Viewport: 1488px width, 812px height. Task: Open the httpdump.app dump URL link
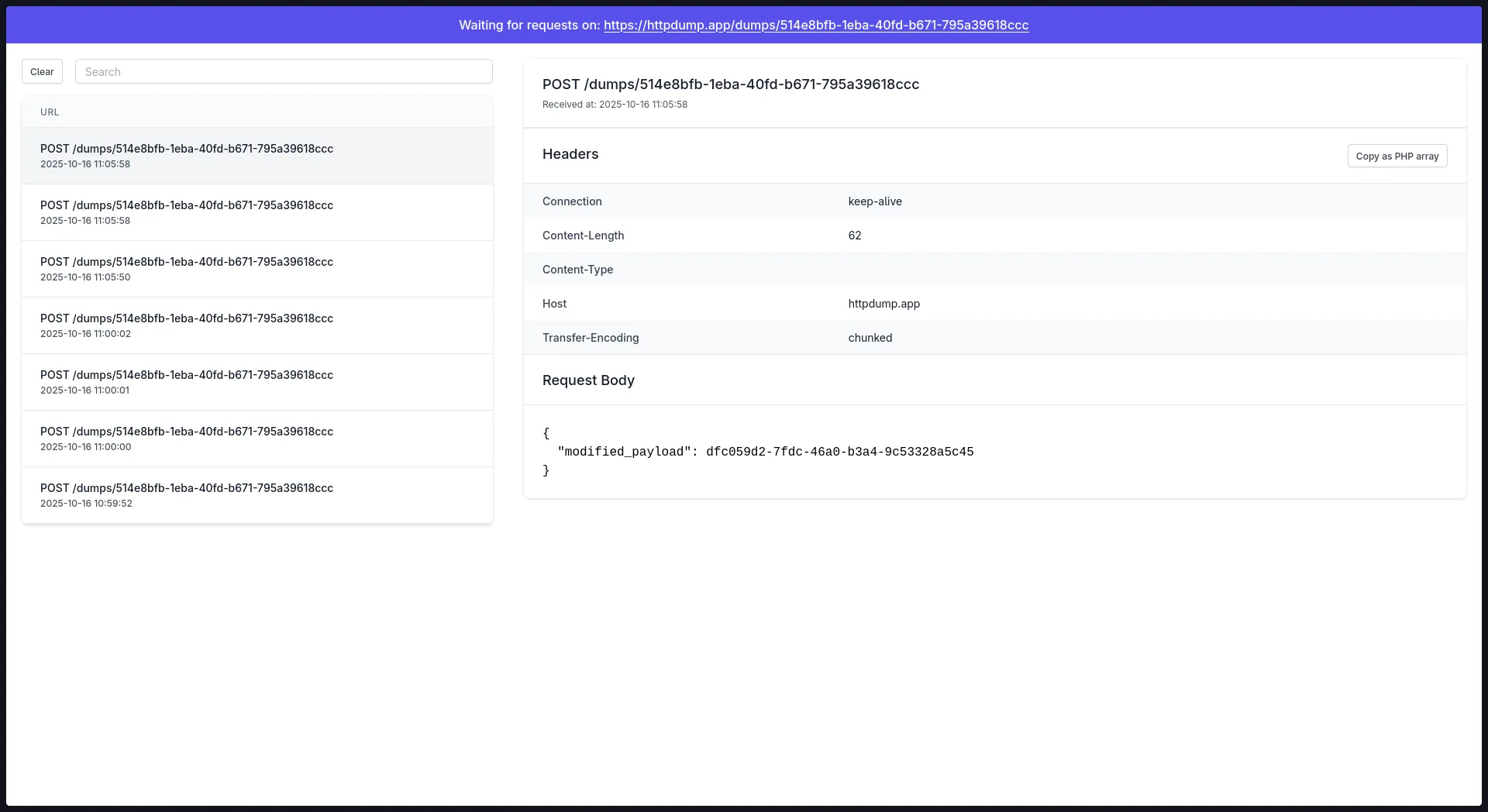click(x=815, y=25)
